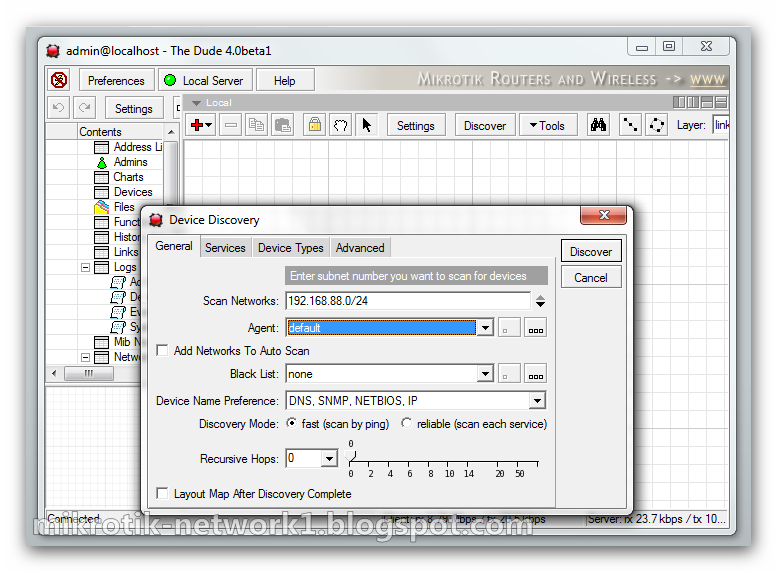Screen dimensions: 777x572
Task: Click the Mib Nodes table icon
Action: click(102, 343)
